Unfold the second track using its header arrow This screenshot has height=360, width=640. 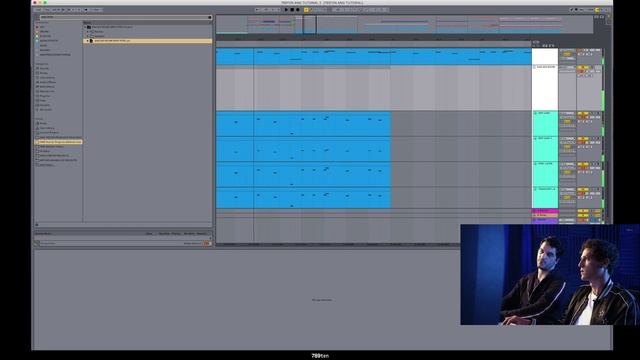coord(535,67)
